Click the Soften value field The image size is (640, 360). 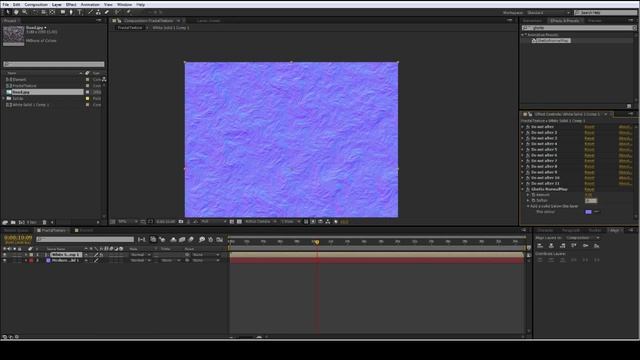click(x=591, y=201)
